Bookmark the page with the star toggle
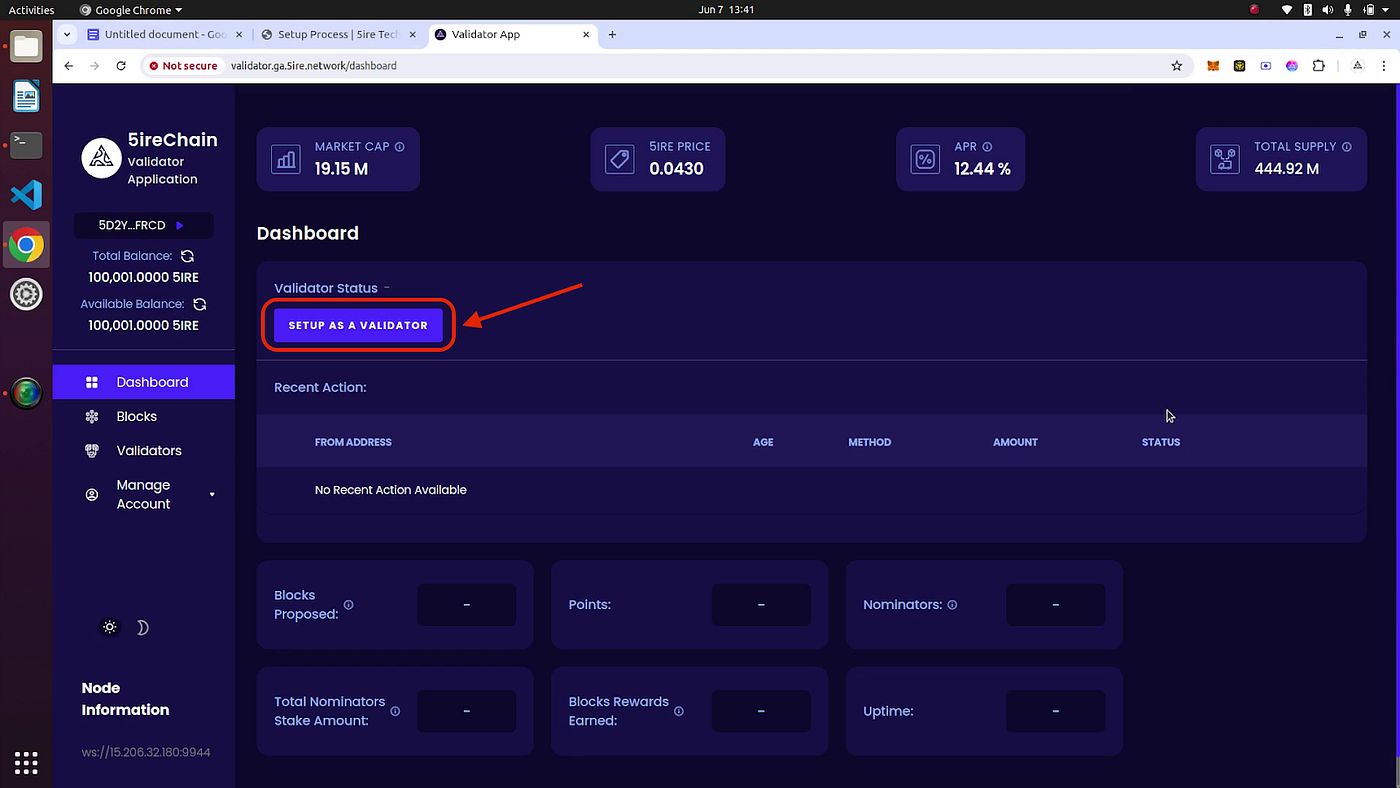The width and height of the screenshot is (1400, 788). pyautogui.click(x=1176, y=65)
